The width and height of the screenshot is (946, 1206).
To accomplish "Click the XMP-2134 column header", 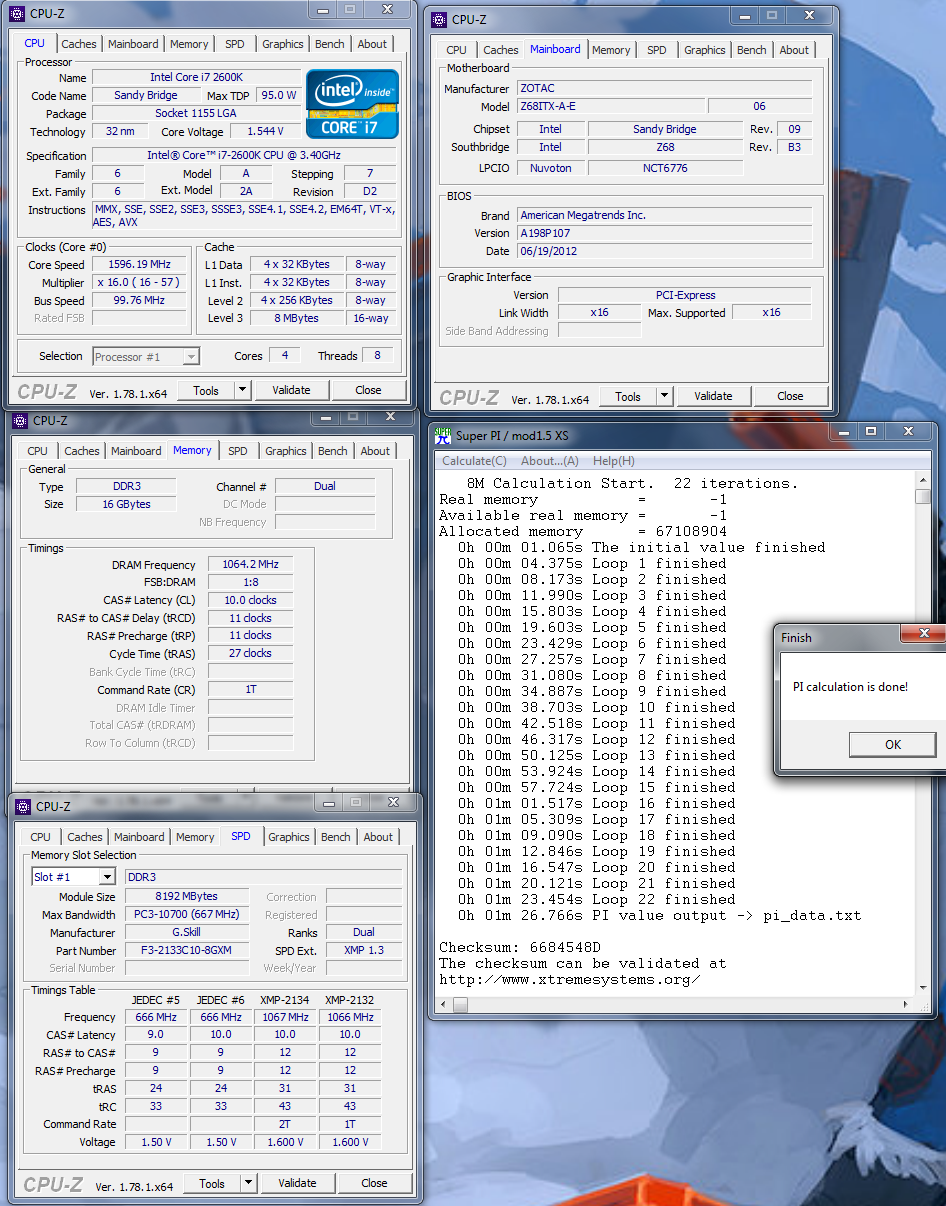I will click(x=285, y=999).
